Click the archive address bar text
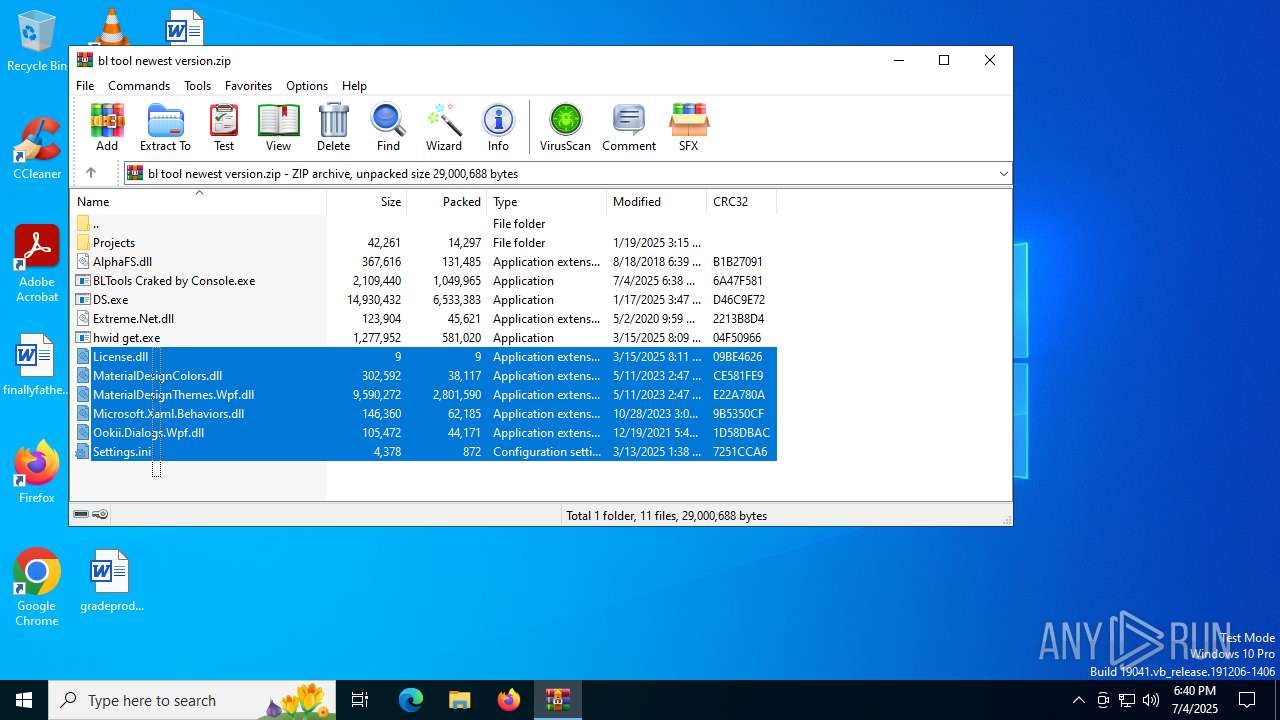This screenshot has width=1280, height=720. [333, 174]
